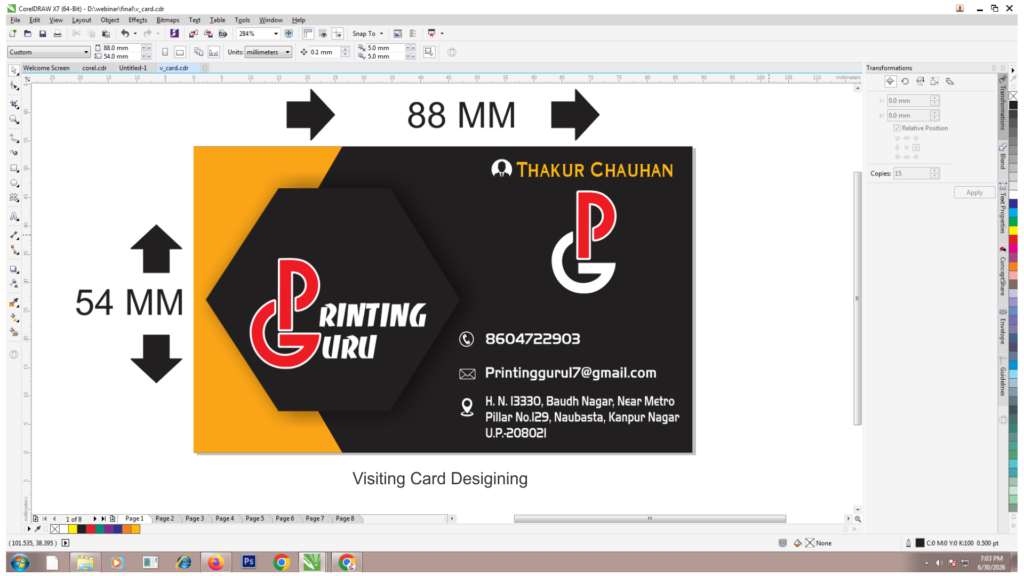The height and width of the screenshot is (576, 1024).
Task: Select the Drop Shadow tool
Action: point(14,269)
